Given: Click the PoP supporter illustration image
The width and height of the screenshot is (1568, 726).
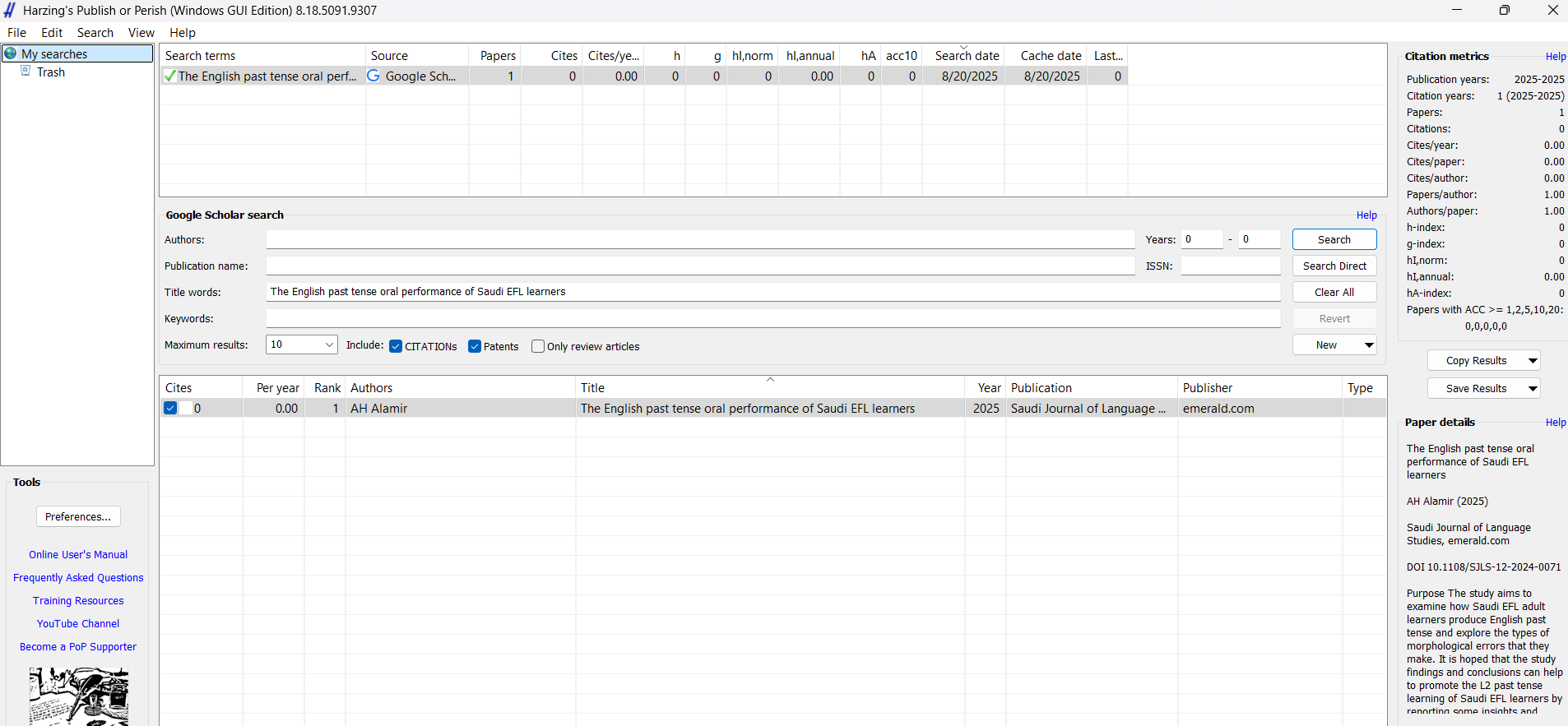Looking at the screenshot, I should tap(79, 696).
